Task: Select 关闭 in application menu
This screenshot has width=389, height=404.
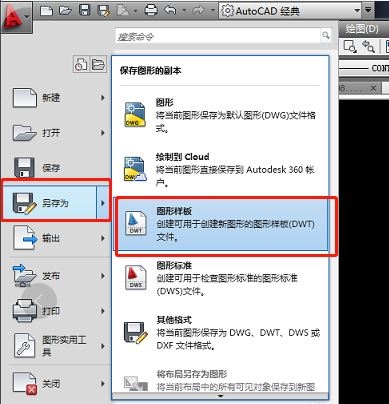Action: tap(55, 384)
